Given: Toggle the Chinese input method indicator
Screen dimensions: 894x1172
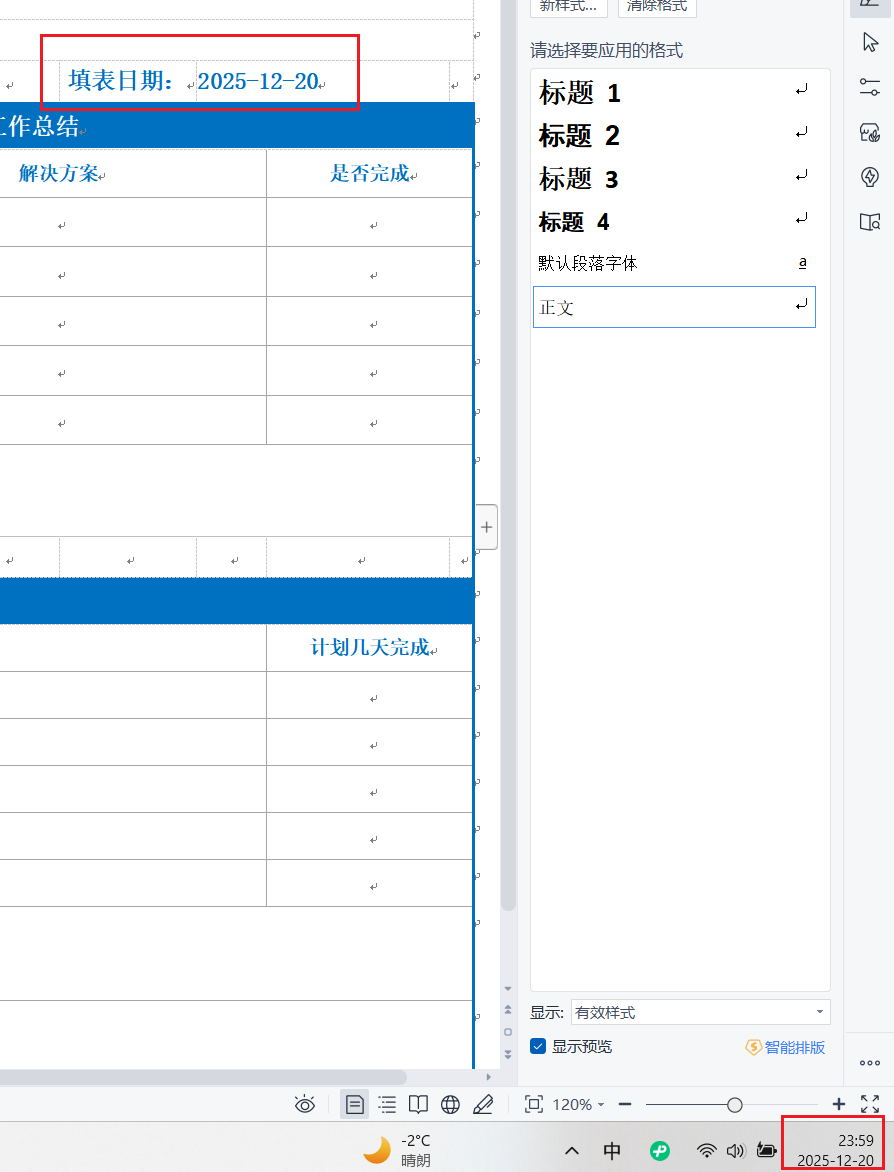Looking at the screenshot, I should [x=612, y=1150].
